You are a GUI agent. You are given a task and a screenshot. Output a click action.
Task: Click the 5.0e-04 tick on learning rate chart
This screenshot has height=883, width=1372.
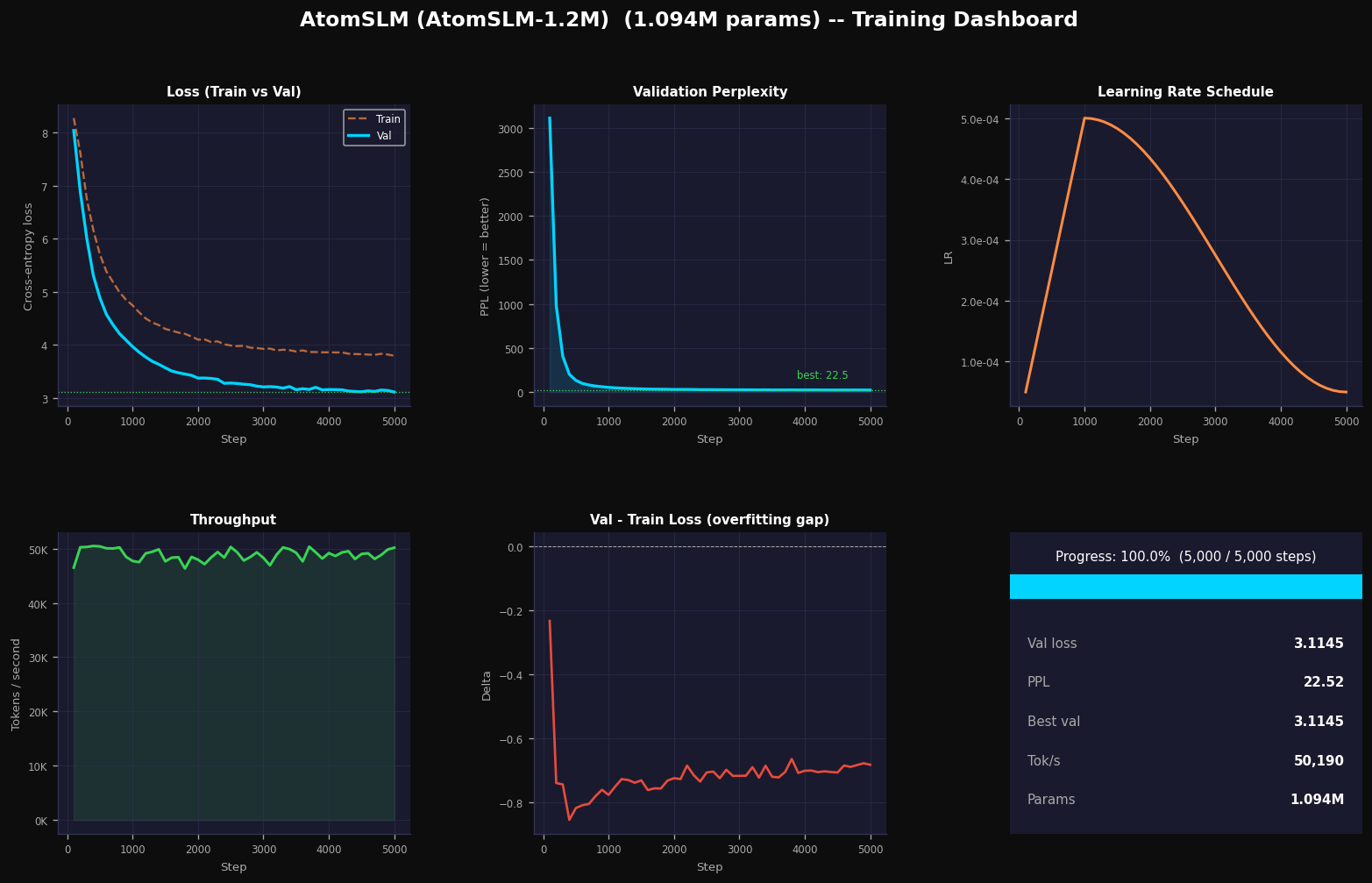click(x=980, y=119)
